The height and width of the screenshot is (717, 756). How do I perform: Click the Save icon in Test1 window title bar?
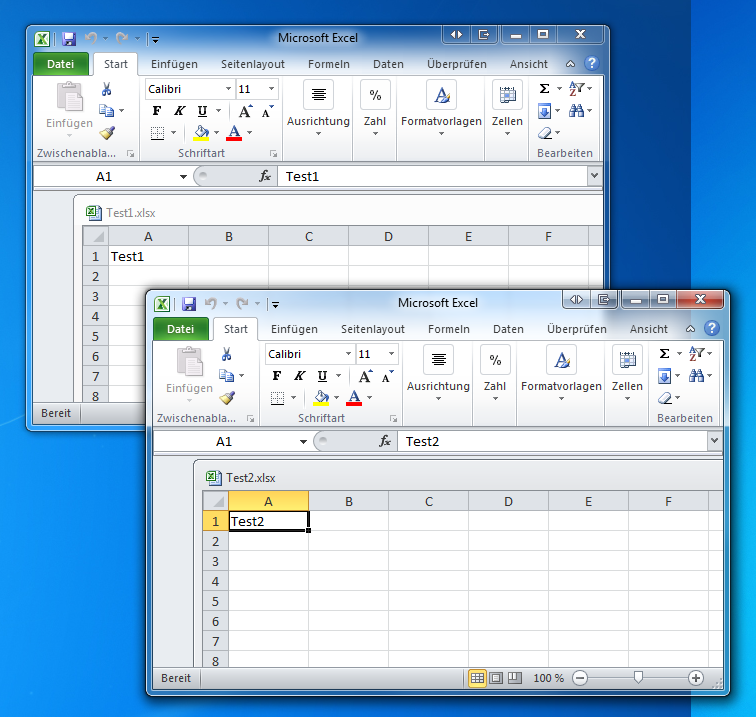coord(69,39)
